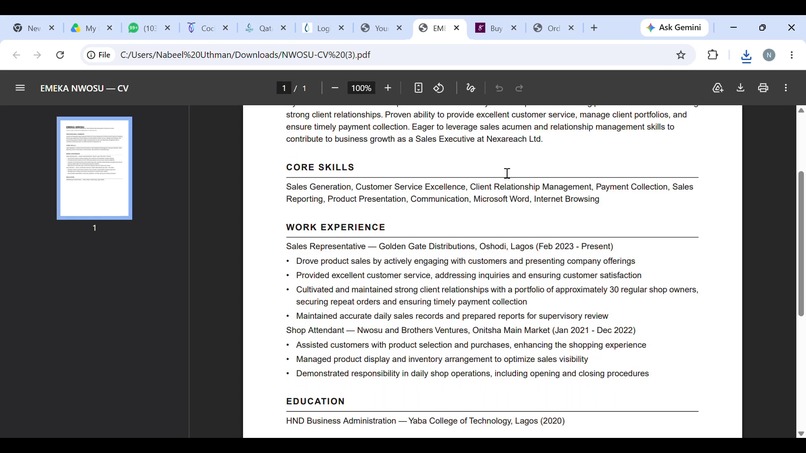
Task: Save PDF to Google Drive
Action: [x=718, y=88]
